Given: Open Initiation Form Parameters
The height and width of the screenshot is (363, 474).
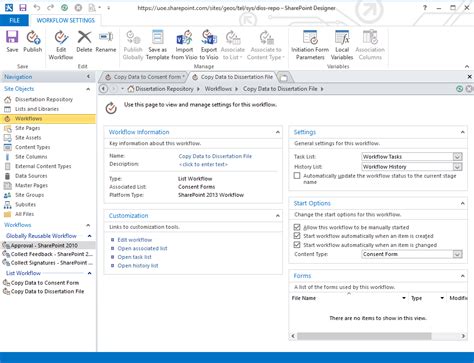Looking at the screenshot, I should click(310, 45).
